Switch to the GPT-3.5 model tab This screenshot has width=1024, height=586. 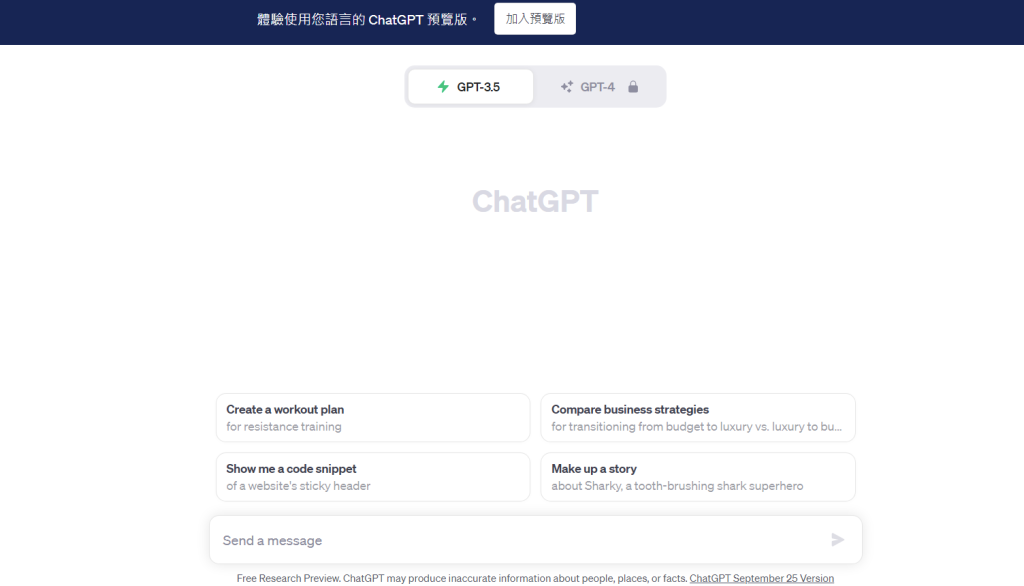click(x=471, y=87)
